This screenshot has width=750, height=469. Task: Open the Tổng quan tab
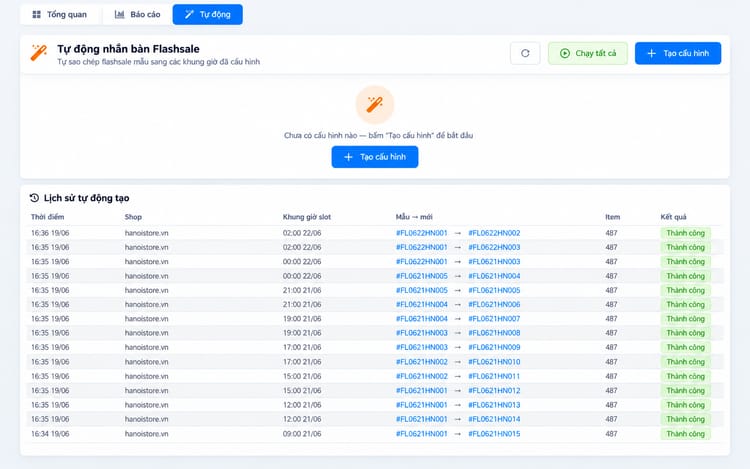click(60, 14)
